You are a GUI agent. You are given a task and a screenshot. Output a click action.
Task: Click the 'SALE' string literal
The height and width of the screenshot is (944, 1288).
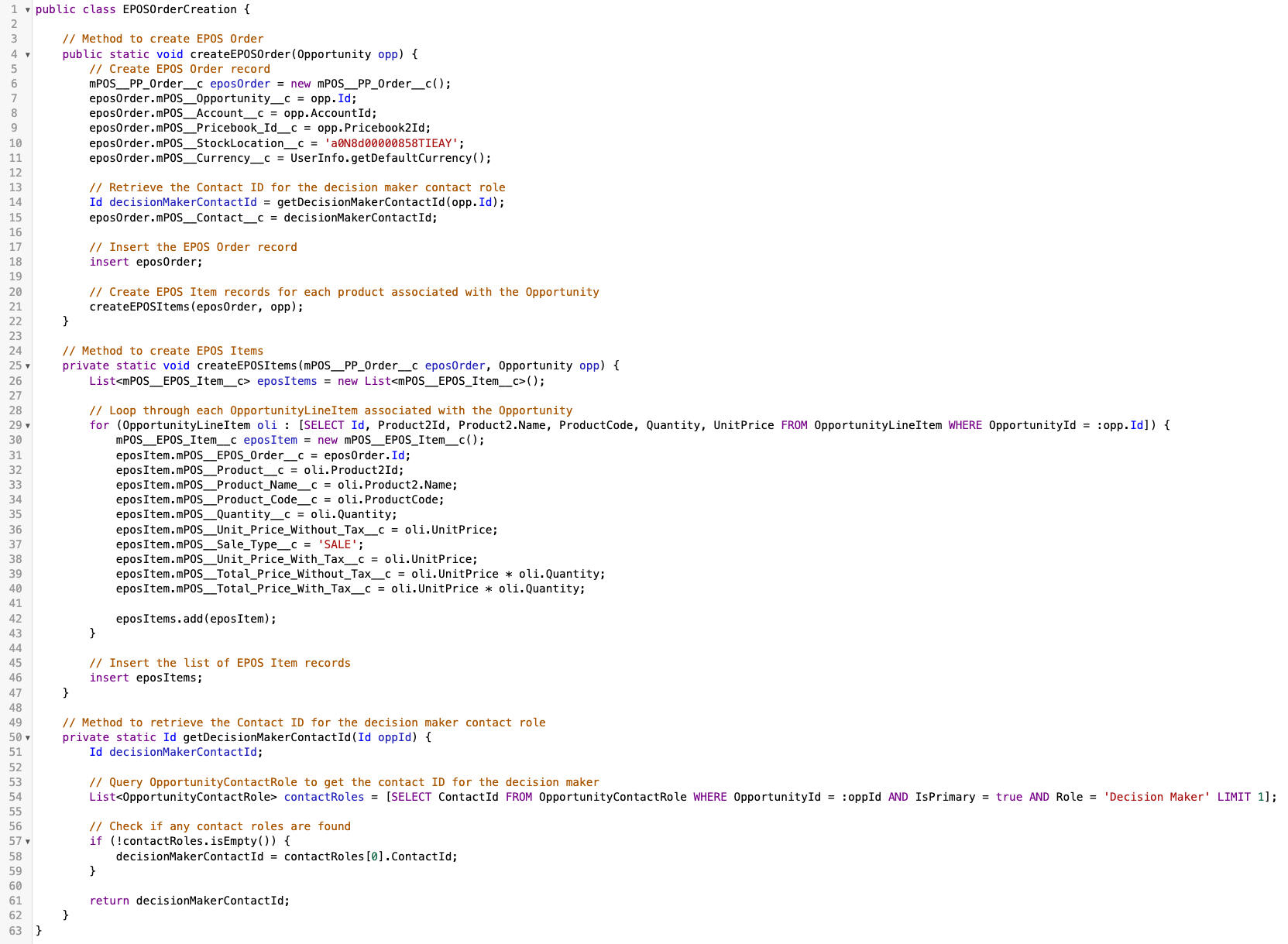pos(337,544)
